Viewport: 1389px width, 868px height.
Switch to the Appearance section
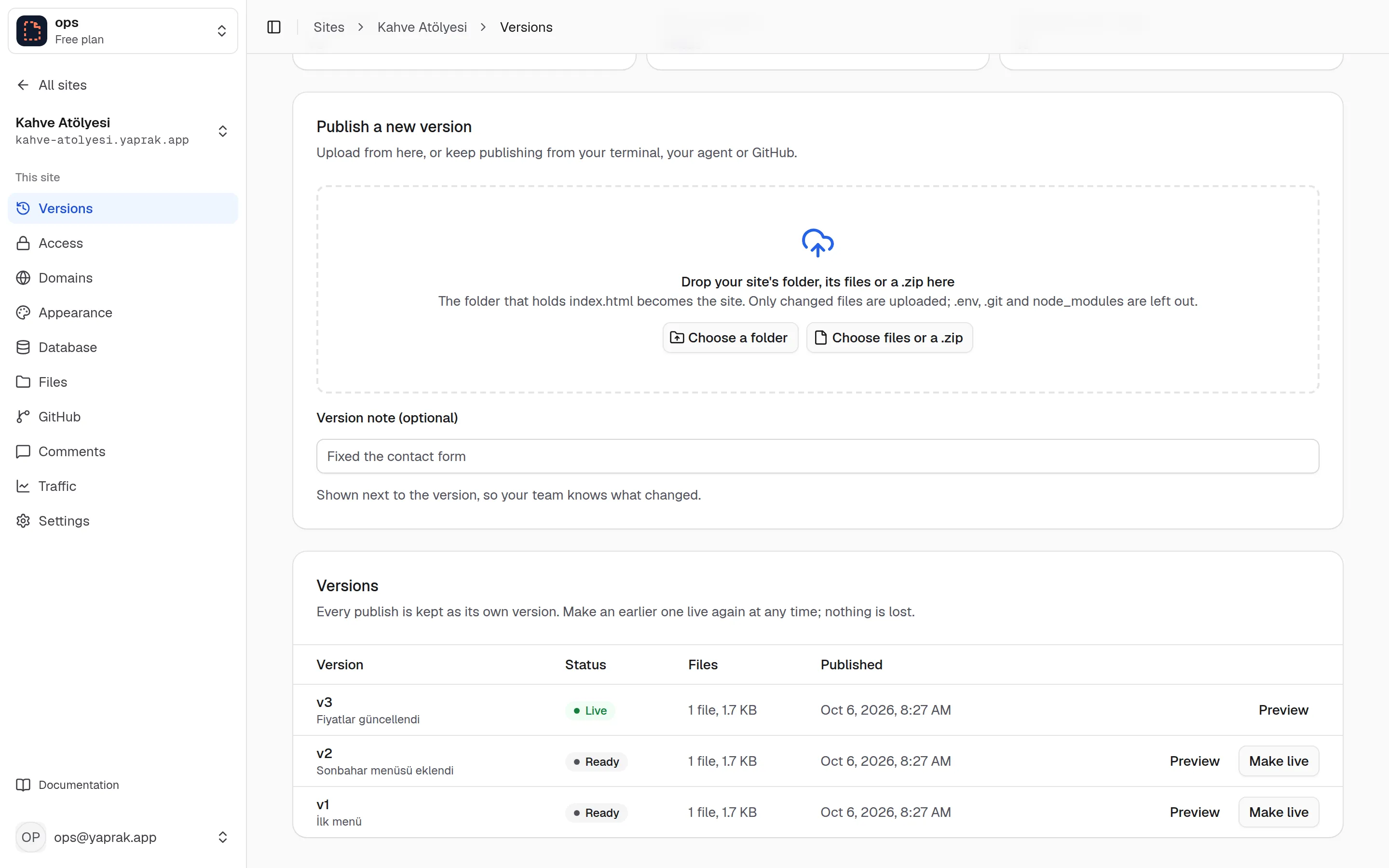click(x=123, y=312)
